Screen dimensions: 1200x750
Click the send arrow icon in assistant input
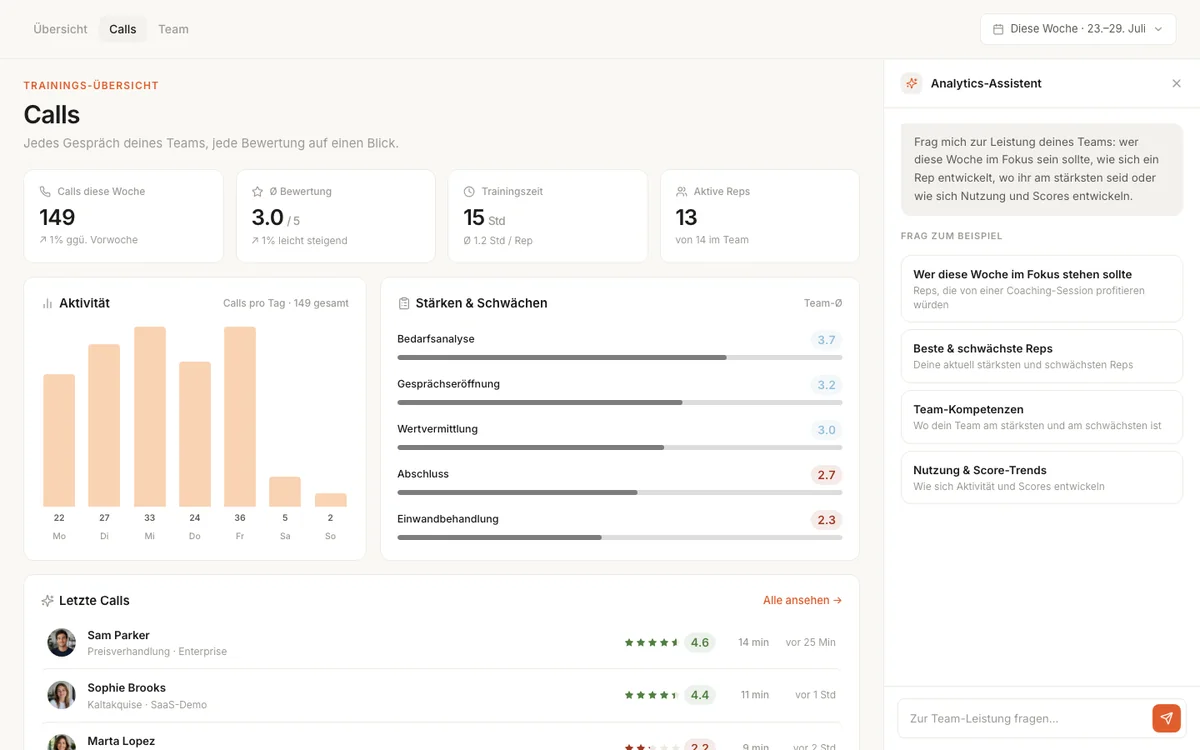tap(1166, 718)
